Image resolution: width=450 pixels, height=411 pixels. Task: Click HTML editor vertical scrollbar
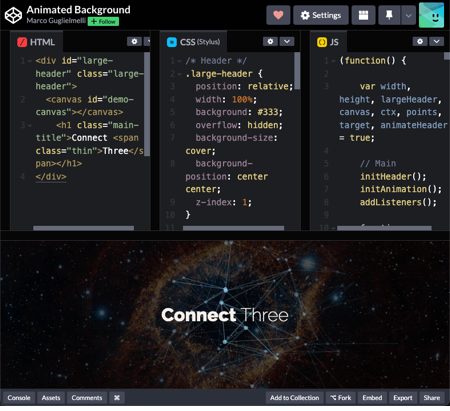point(147,104)
